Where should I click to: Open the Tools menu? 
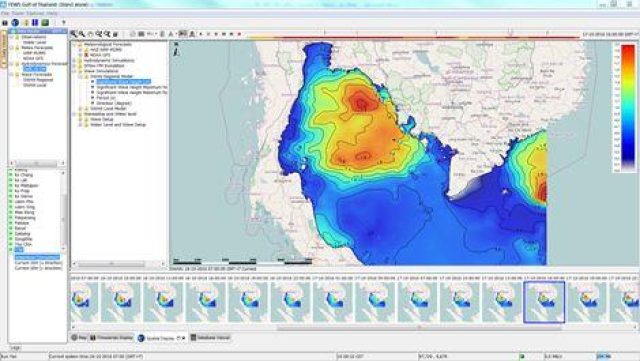coord(18,13)
